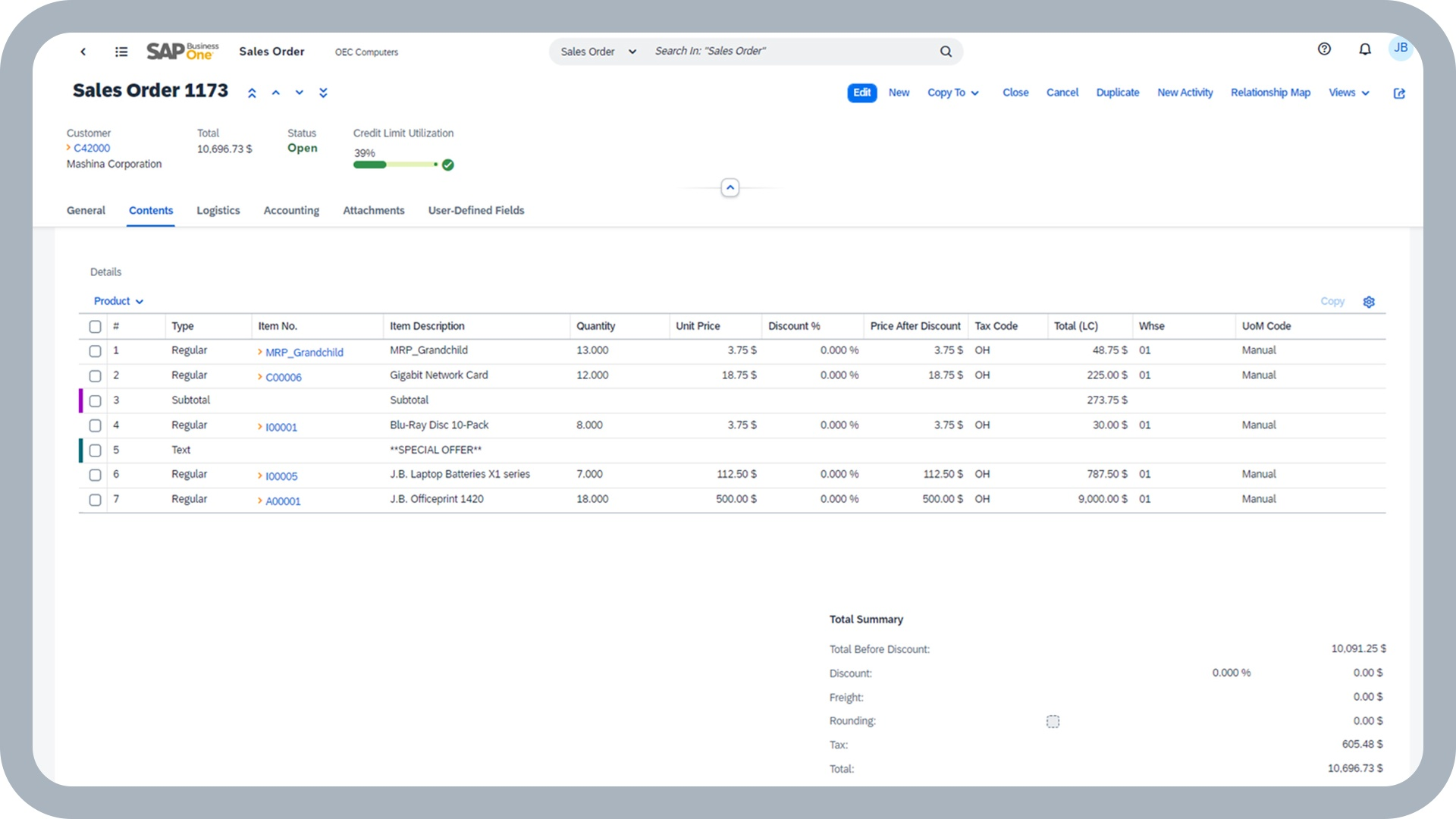Click the Duplicate button
Image resolution: width=1456 pixels, height=819 pixels.
coord(1118,93)
